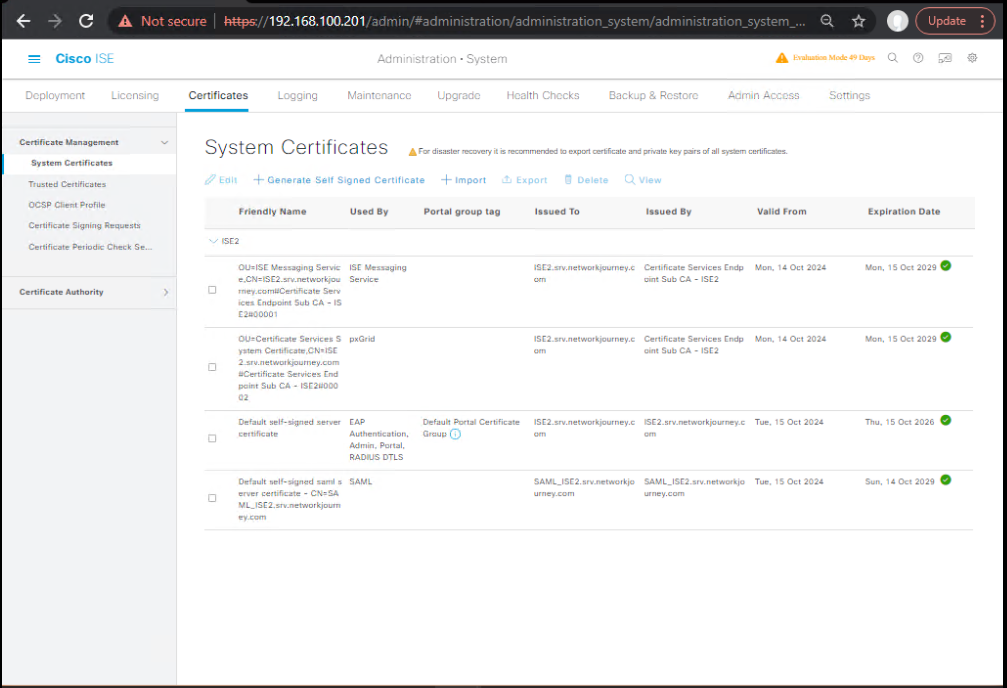Expand the Certificate Authority section chevron
Screen dimensions: 1007x688
click(166, 292)
